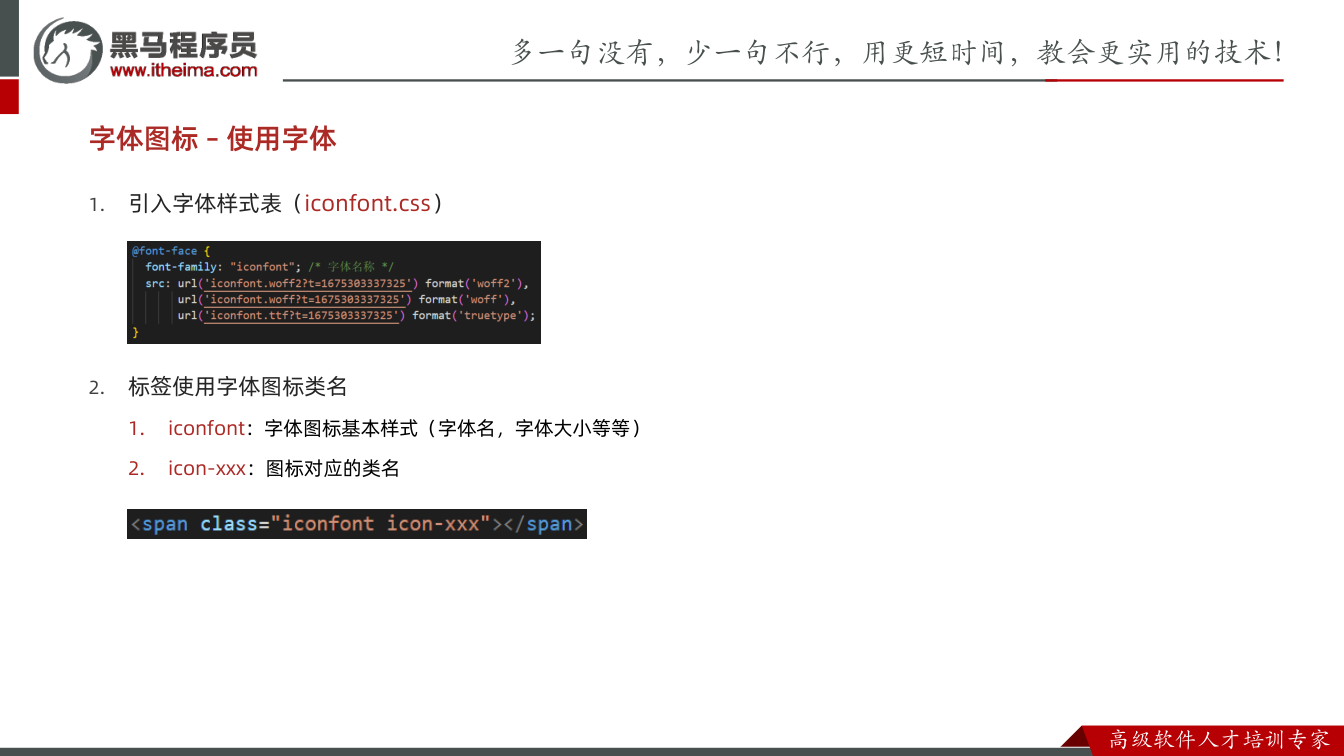Click the iconfont.woff2 url code line
Image resolution: width=1344 pixels, height=756 pixels.
coord(336,283)
